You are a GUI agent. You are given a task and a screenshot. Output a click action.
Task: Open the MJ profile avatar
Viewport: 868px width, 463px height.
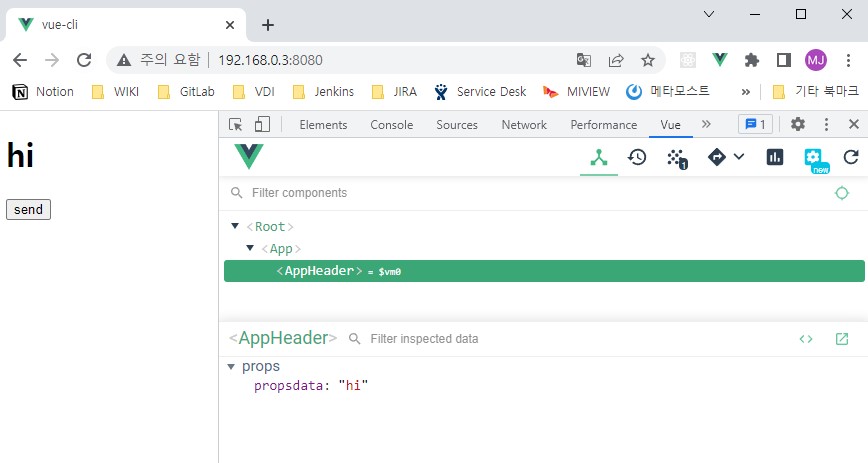(816, 60)
